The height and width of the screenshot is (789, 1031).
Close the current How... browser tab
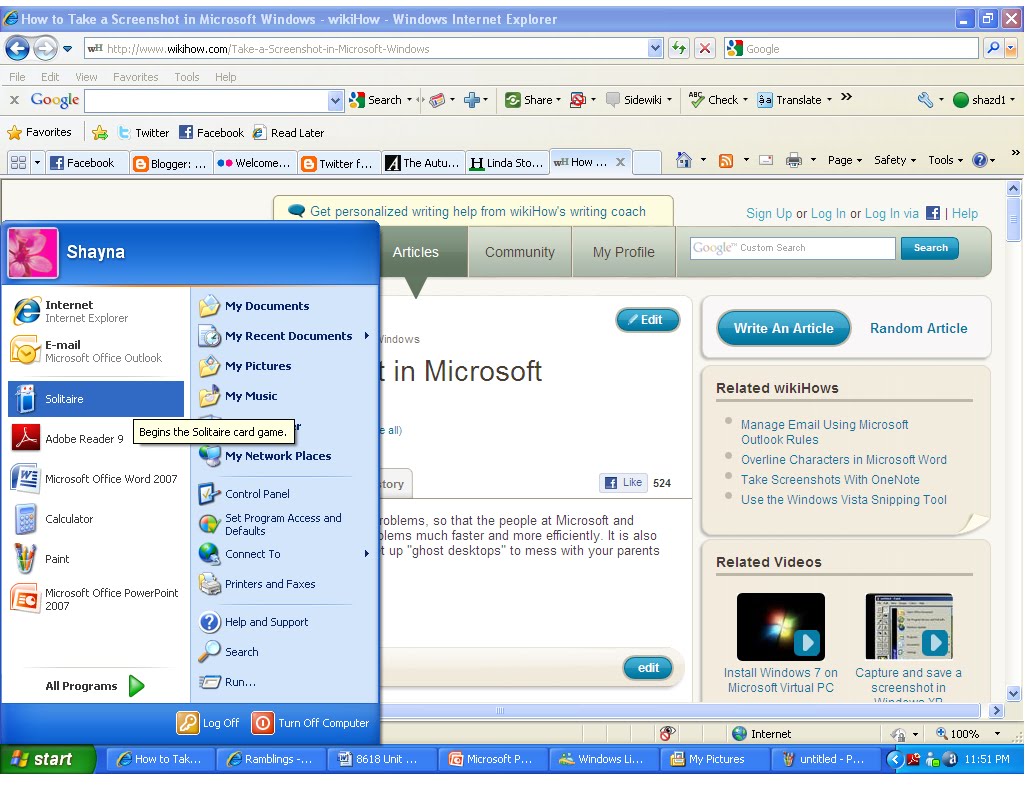tap(620, 162)
